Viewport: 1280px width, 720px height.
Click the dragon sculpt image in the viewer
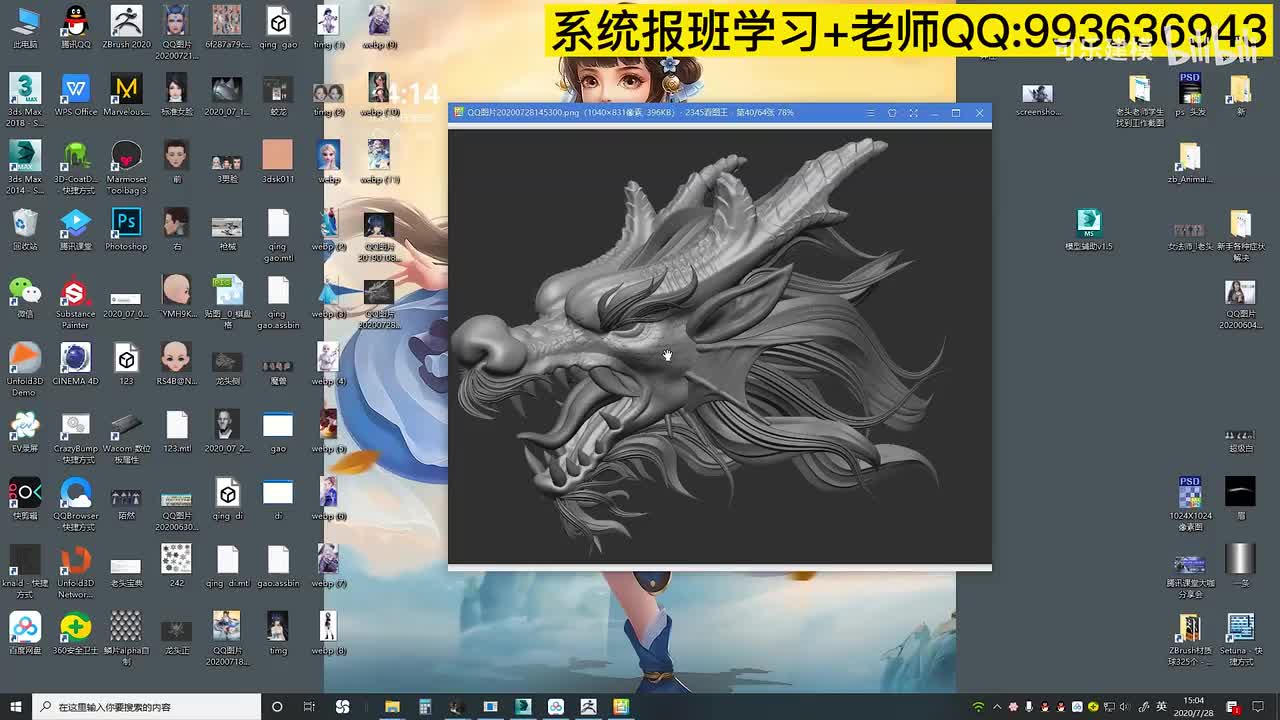(x=719, y=347)
